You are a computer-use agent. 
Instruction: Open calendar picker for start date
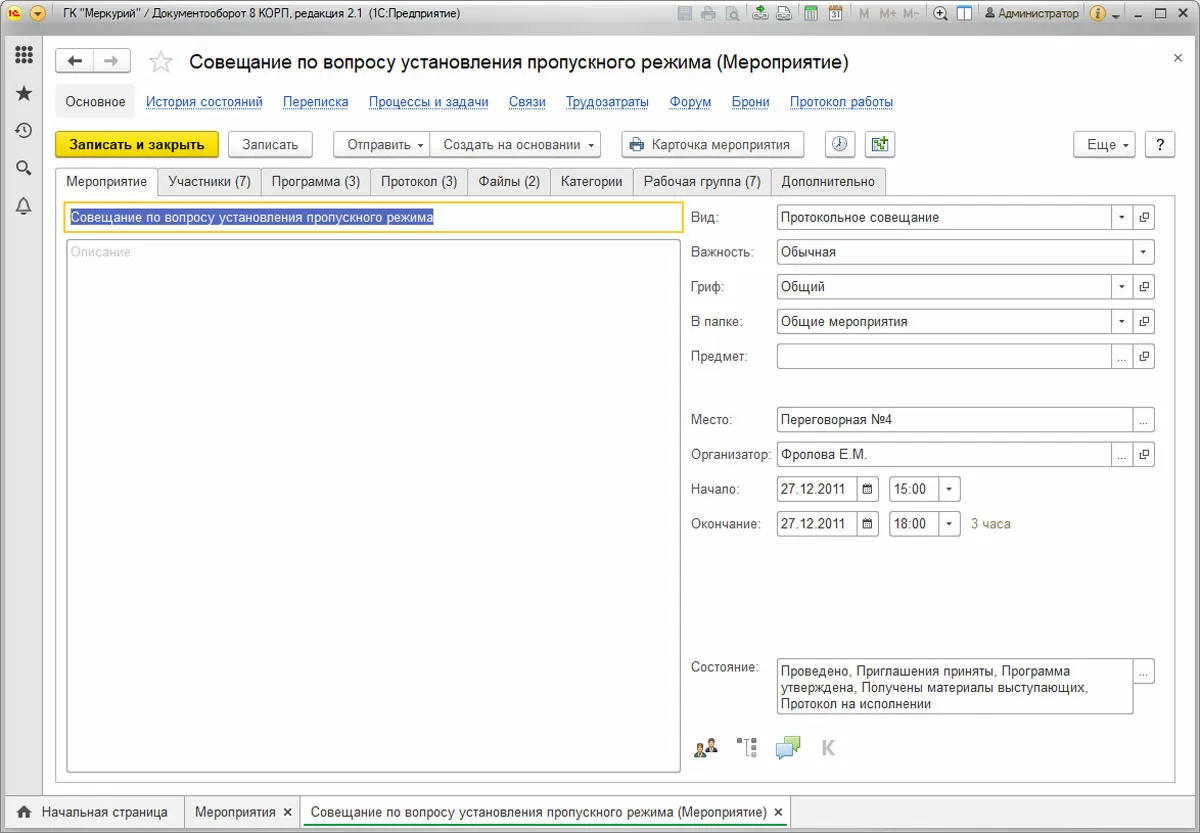tap(868, 490)
